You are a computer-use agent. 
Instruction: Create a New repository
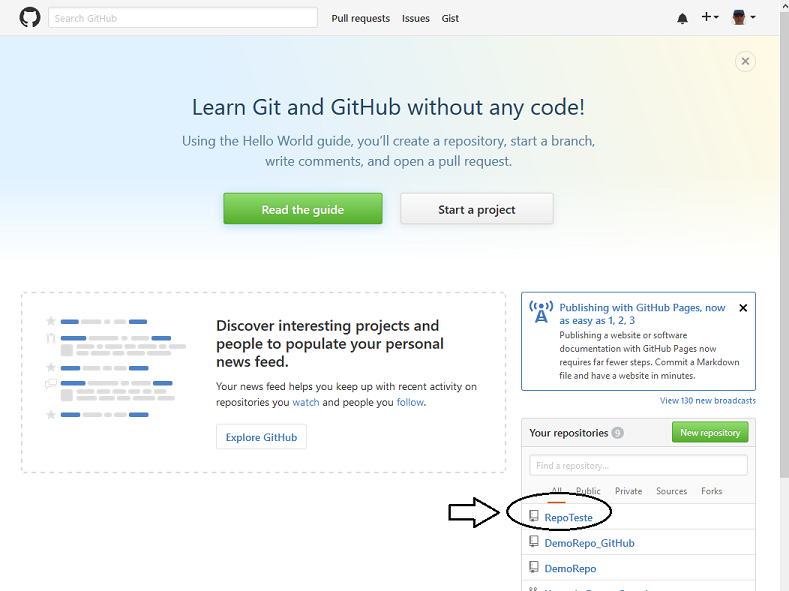pos(710,433)
